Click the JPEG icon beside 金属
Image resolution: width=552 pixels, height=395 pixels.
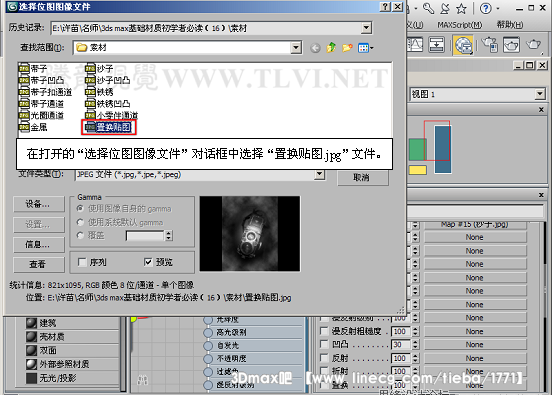click(x=24, y=127)
